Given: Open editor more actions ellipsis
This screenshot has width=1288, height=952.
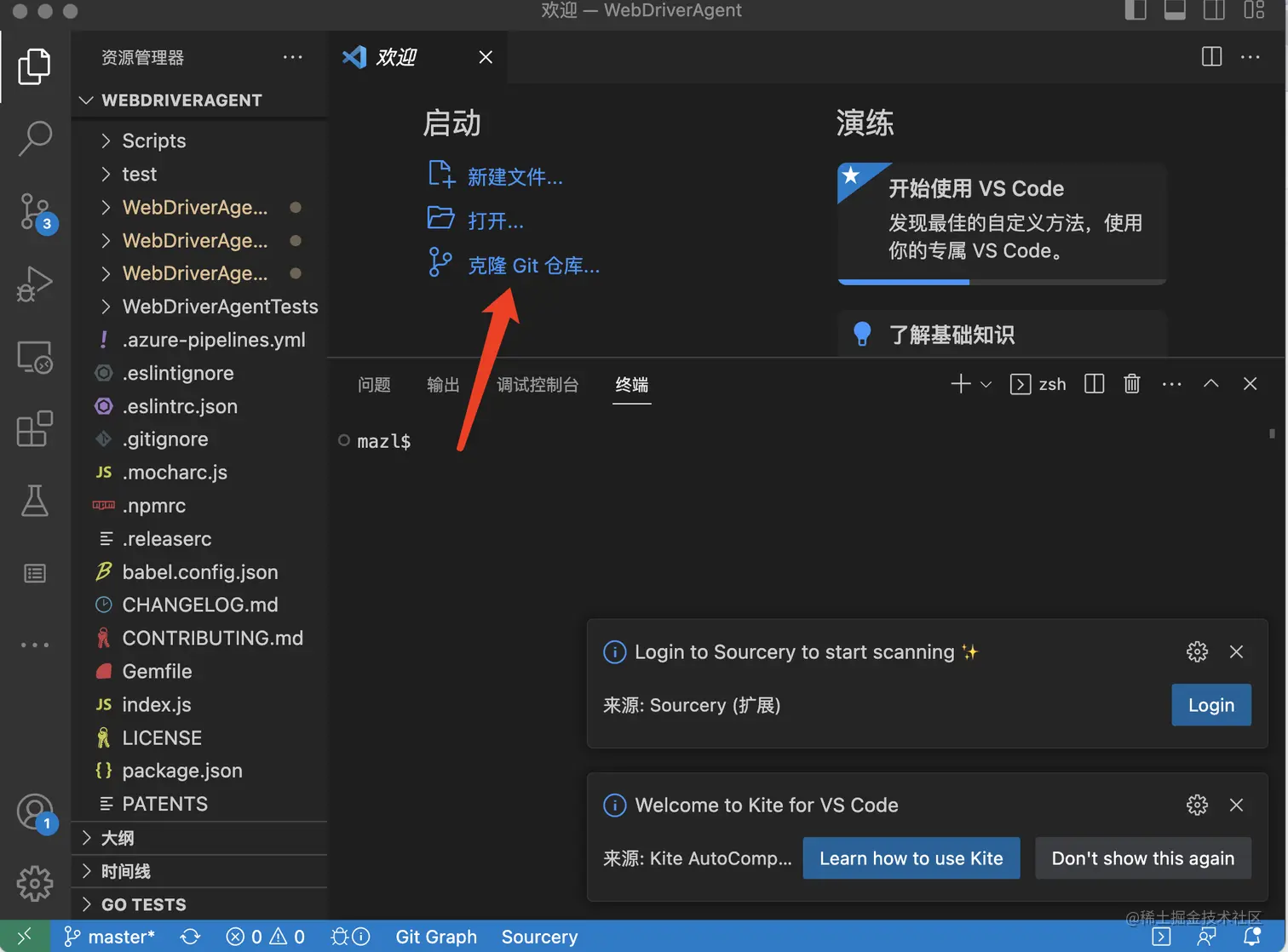Looking at the screenshot, I should coord(1251,57).
